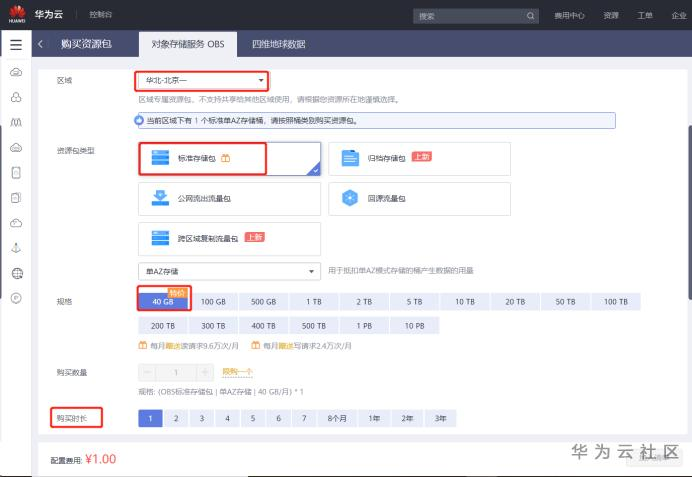The height and width of the screenshot is (477, 692).
Task: Decrease purchase quantity with minus button
Action: coord(147,372)
